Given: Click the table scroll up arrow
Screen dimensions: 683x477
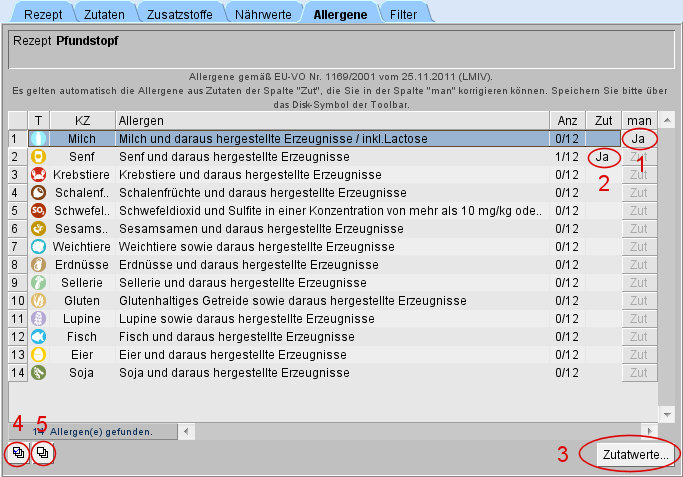Looking at the screenshot, I should coord(667,120).
